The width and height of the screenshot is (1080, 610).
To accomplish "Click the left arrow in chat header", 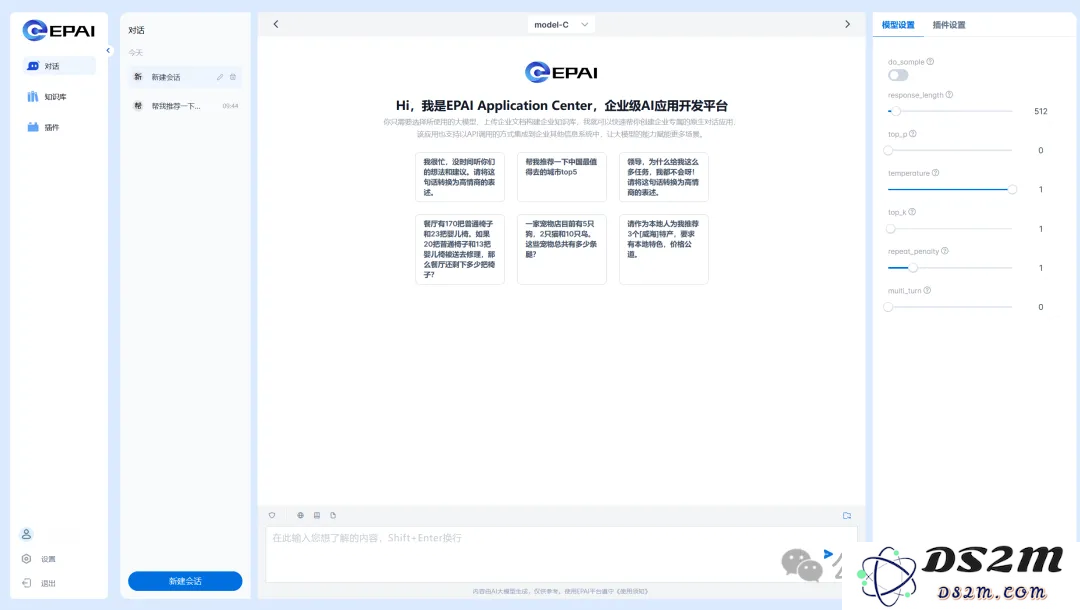I will click(276, 24).
